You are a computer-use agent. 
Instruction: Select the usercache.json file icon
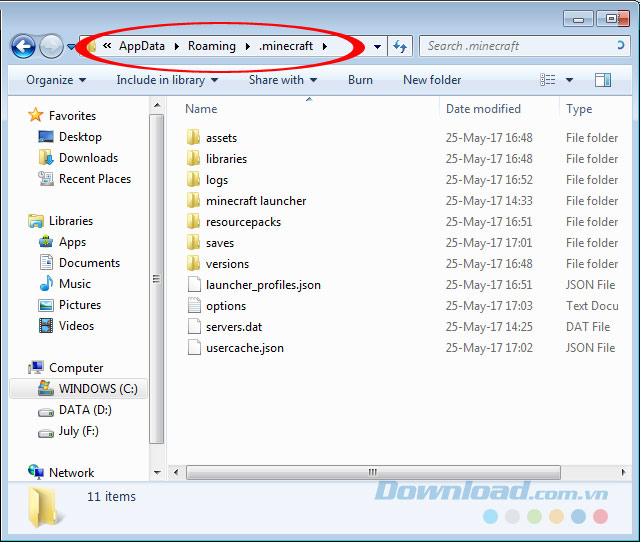pos(194,348)
